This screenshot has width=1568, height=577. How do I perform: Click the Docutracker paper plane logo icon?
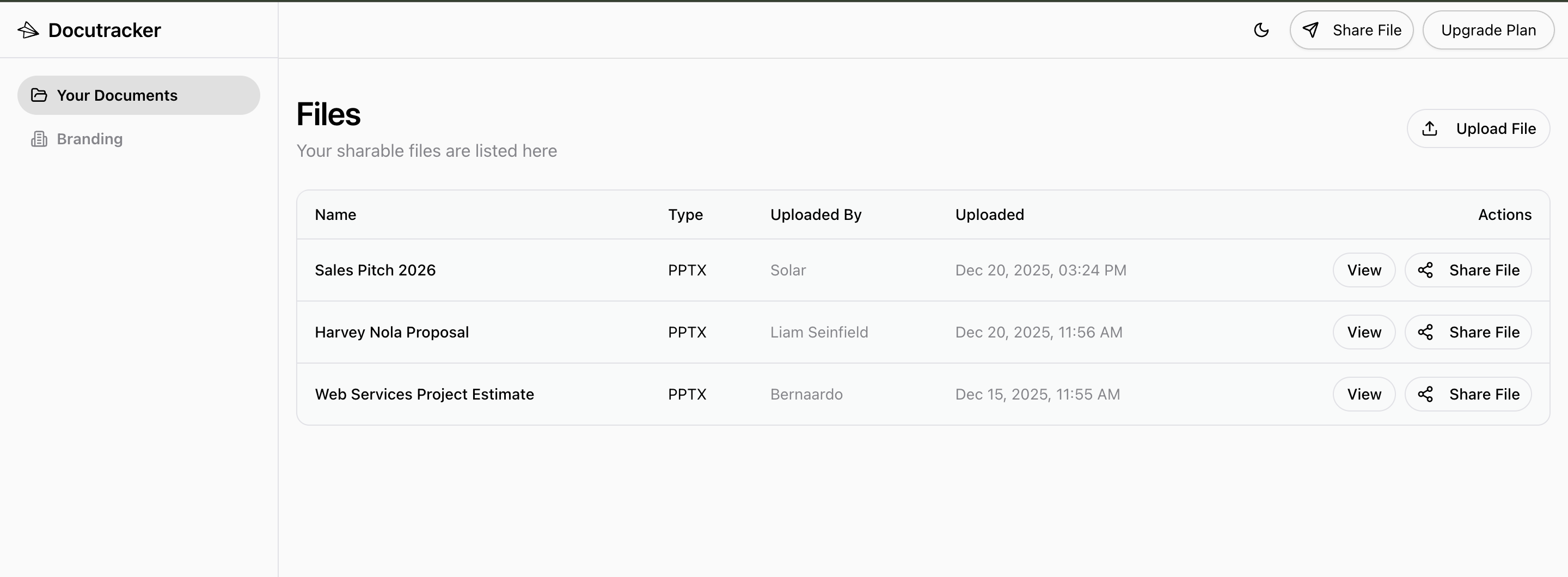[28, 30]
